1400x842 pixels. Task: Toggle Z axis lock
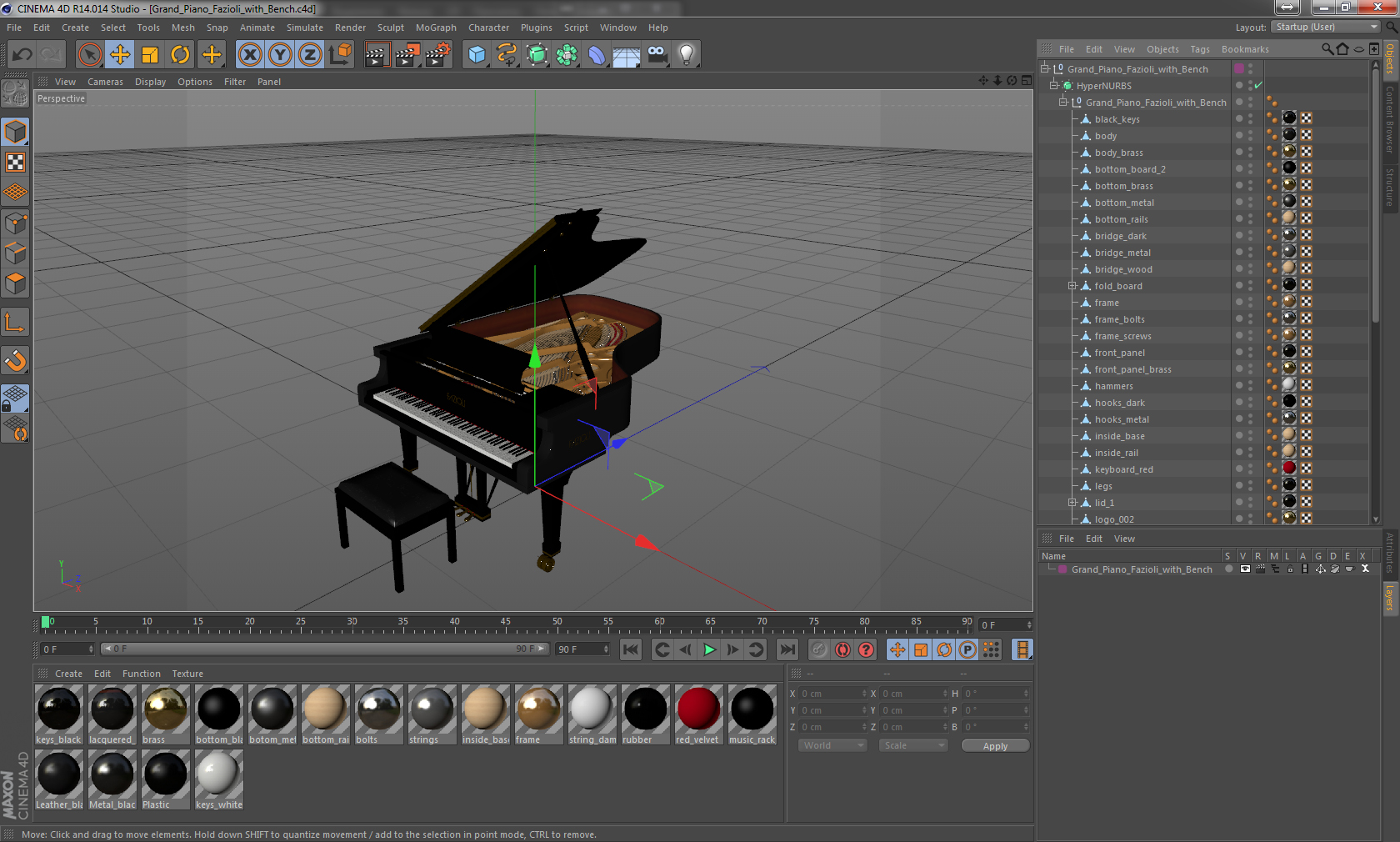pyautogui.click(x=310, y=55)
